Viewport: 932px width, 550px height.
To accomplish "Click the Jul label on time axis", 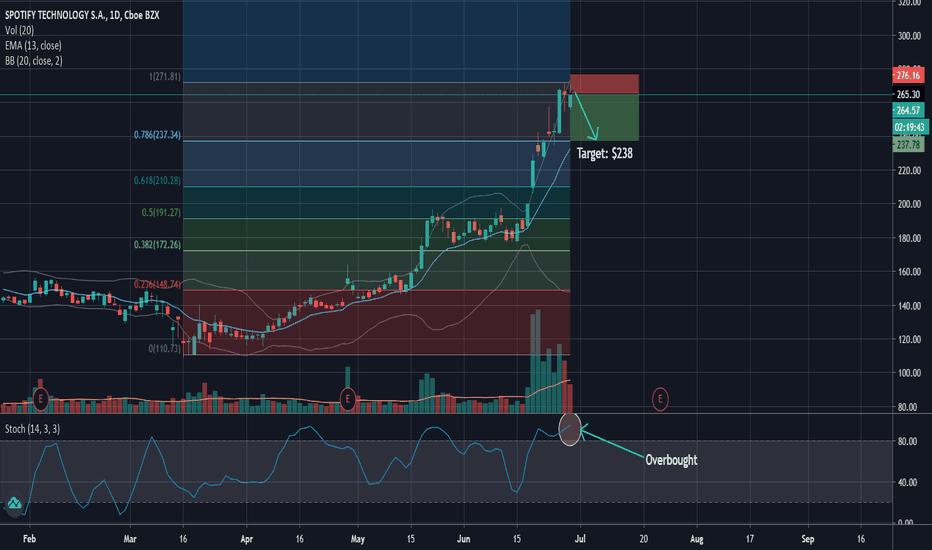I will pos(580,539).
